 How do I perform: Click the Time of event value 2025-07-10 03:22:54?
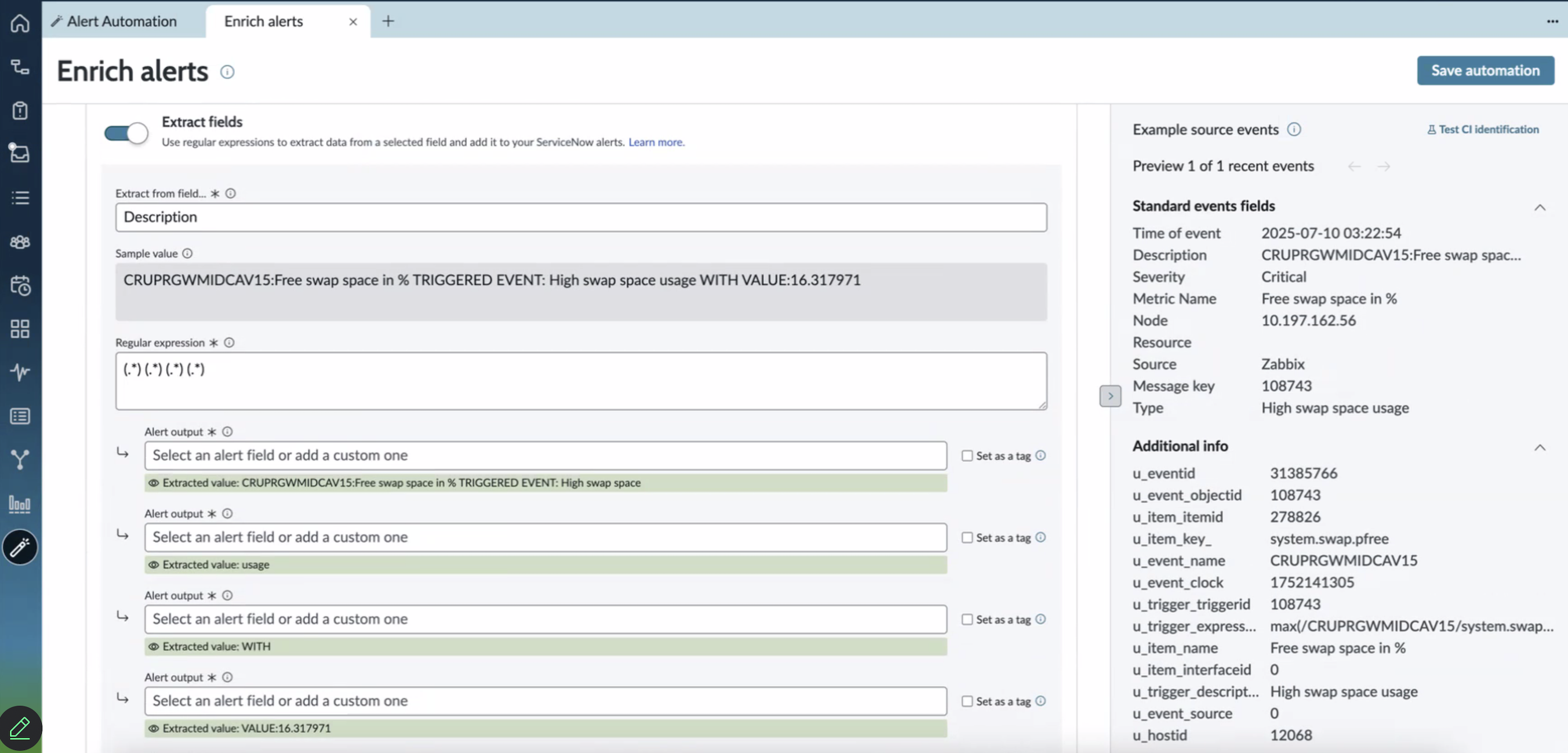1331,233
